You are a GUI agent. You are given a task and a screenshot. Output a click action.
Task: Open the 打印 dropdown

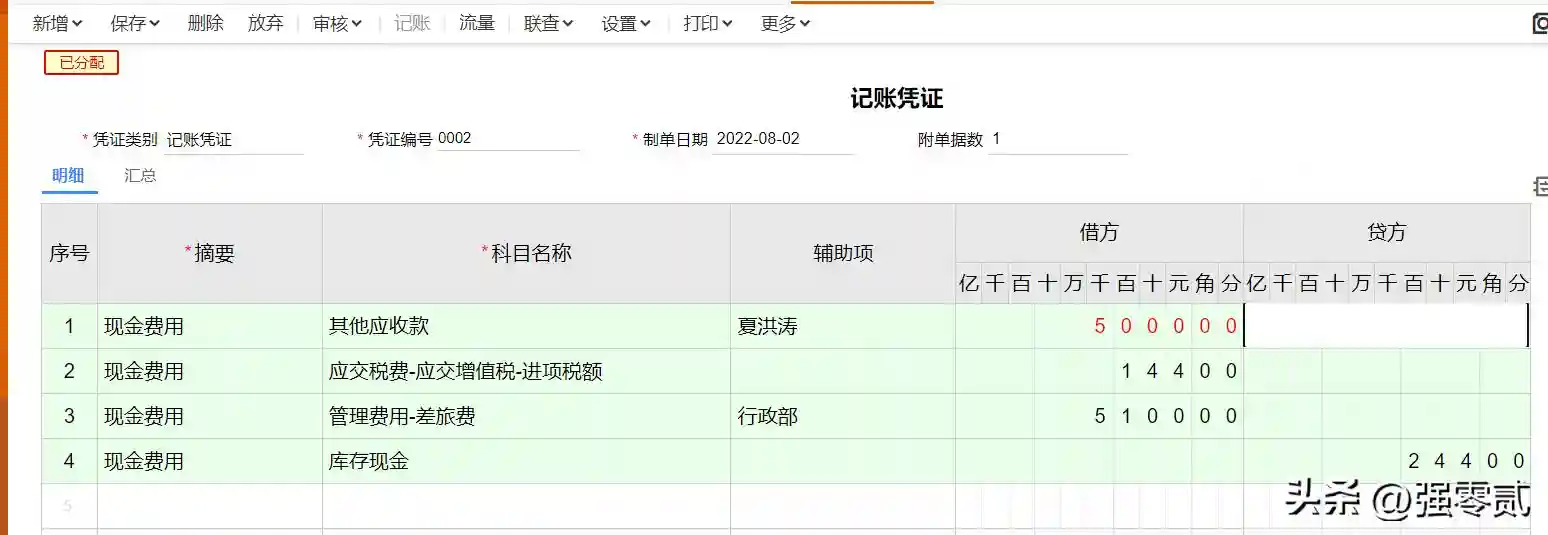tap(708, 23)
